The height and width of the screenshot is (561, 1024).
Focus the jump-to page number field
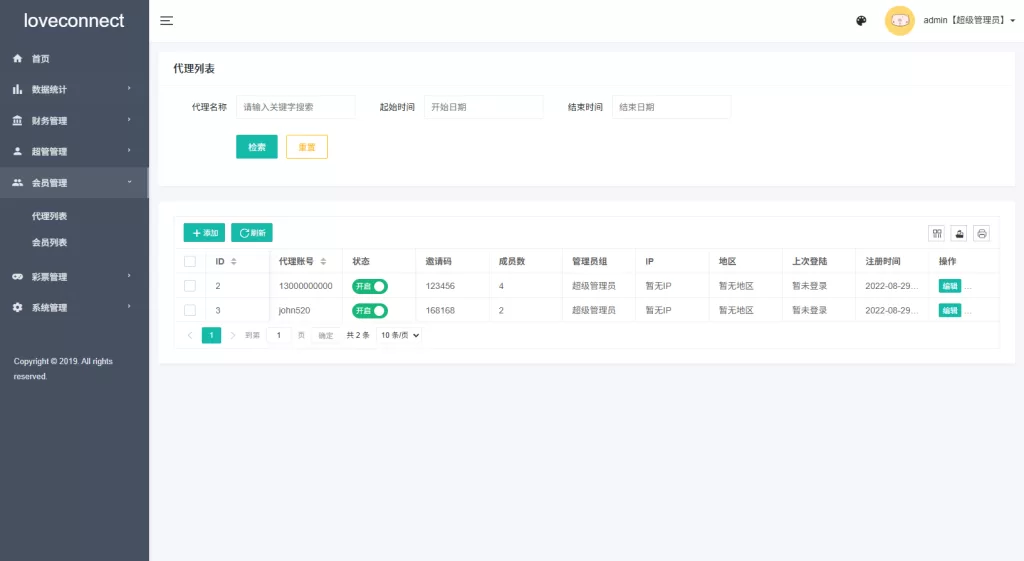[x=279, y=335]
